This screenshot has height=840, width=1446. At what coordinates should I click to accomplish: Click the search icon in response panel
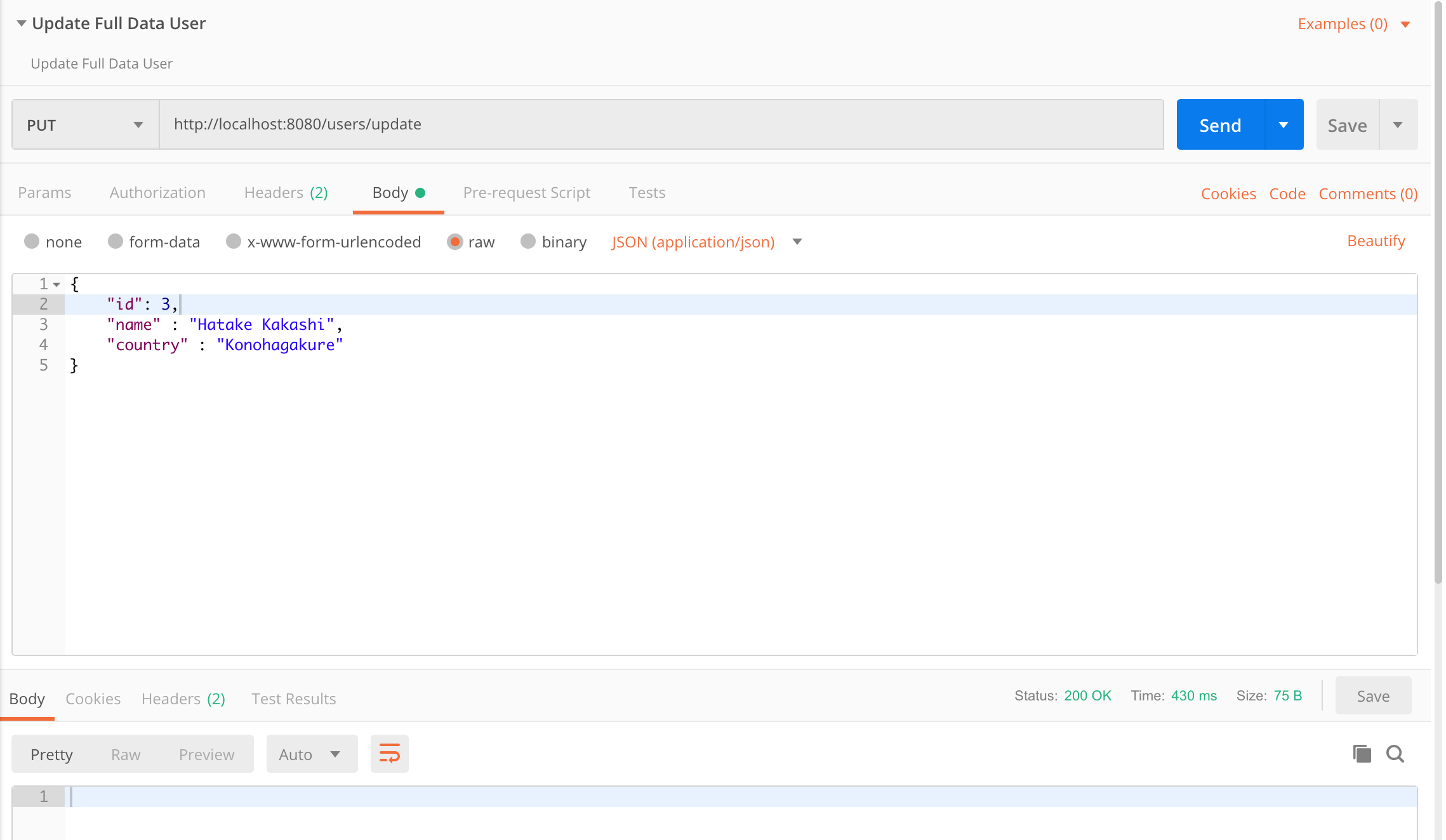coord(1396,753)
